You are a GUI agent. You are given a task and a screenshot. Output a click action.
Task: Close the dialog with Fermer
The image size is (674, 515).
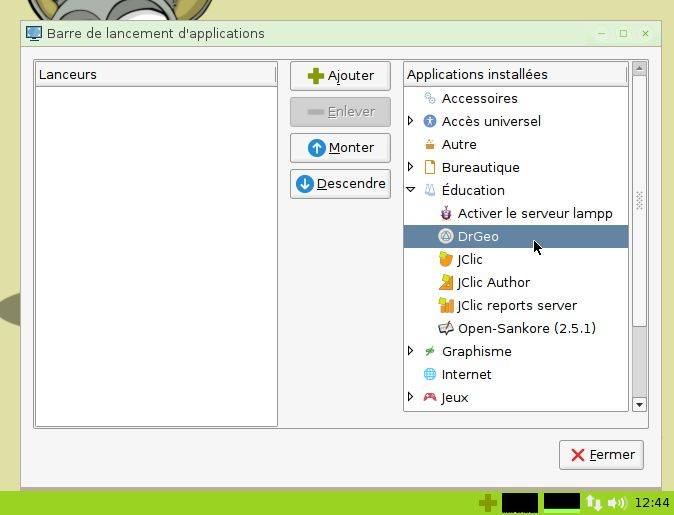click(601, 455)
